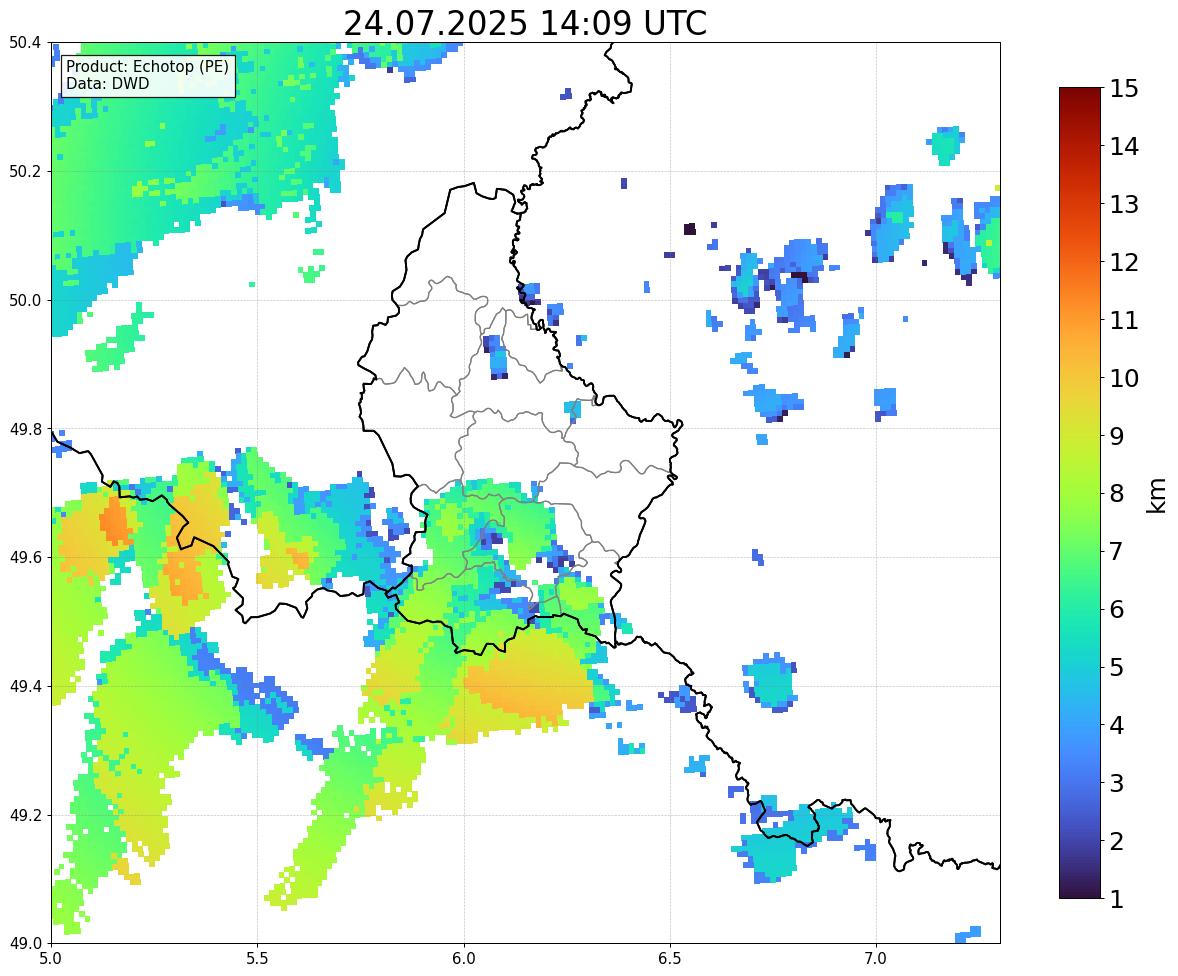Click colorbar tick label 6
The width and height of the screenshot is (1178, 976).
tap(1117, 609)
